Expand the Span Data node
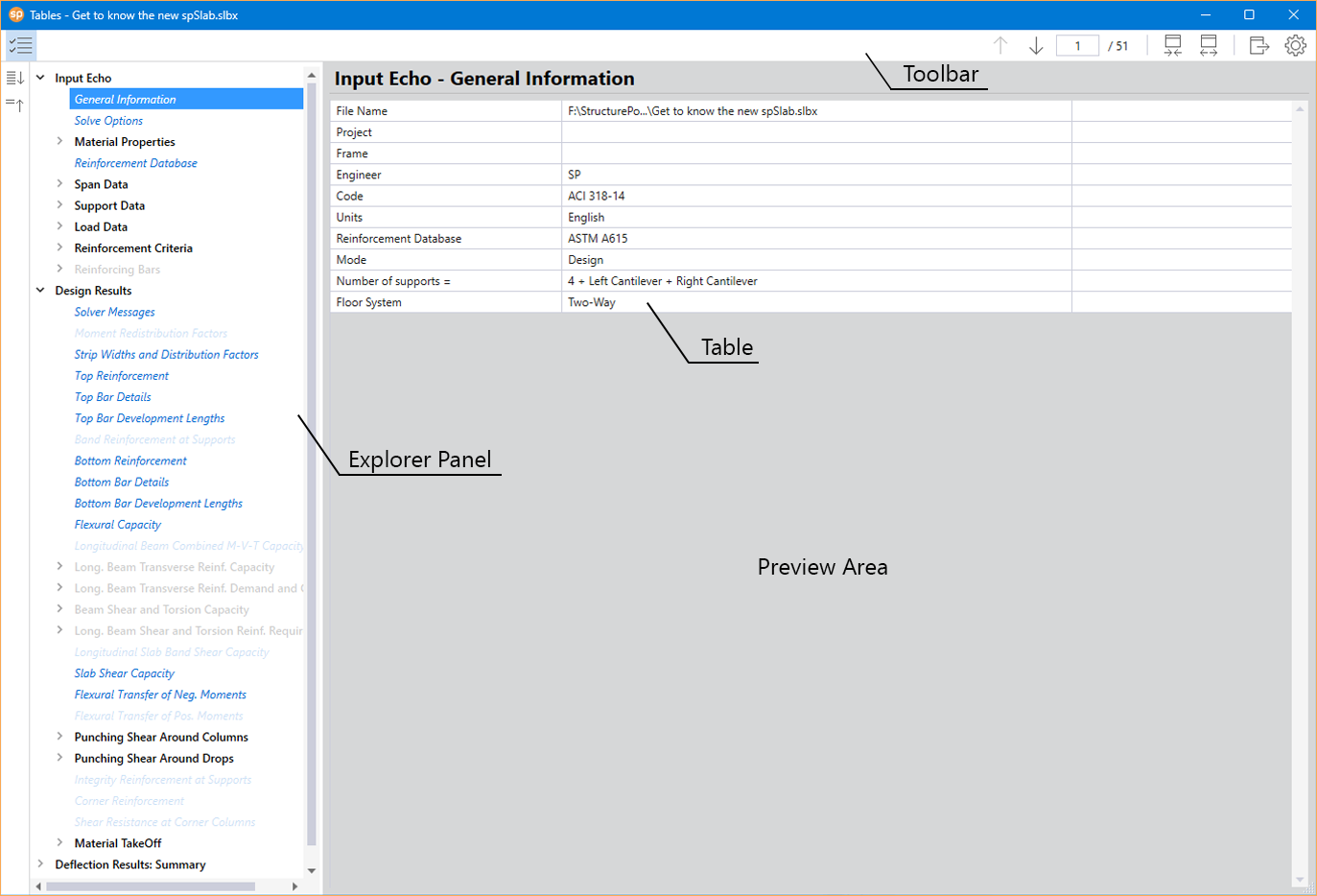 click(59, 184)
